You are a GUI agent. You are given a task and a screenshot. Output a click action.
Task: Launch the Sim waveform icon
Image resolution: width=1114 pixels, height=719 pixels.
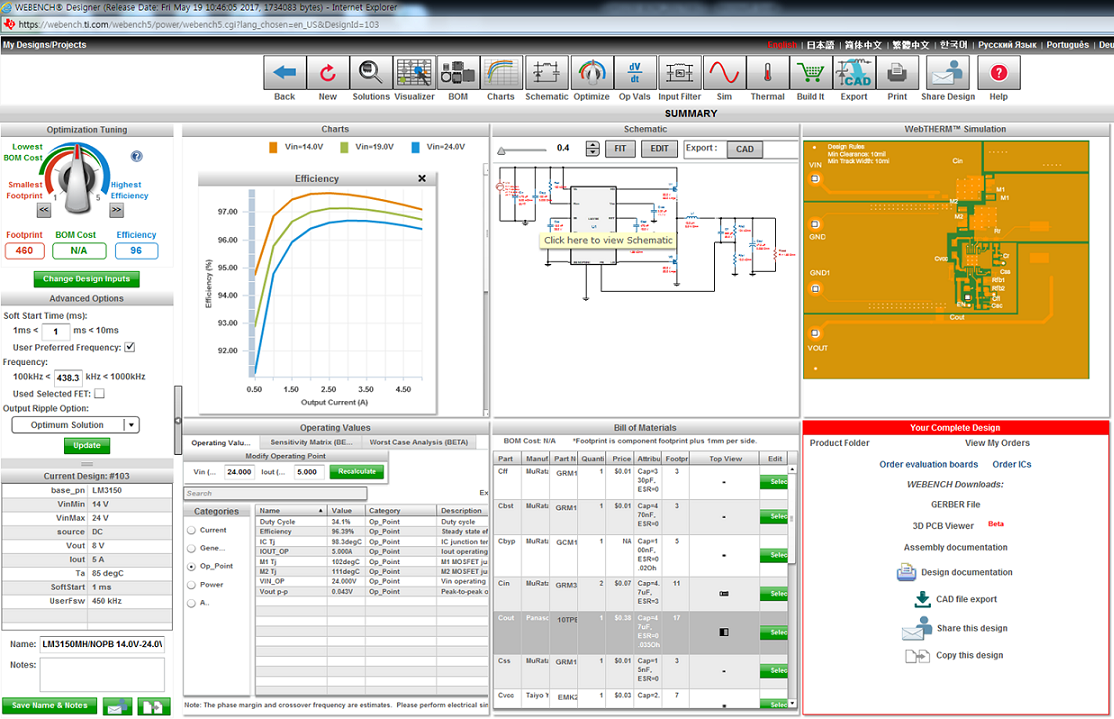tap(724, 72)
